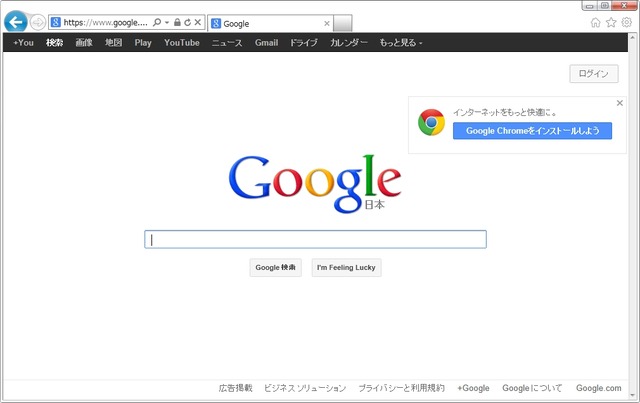Viewport: 640px width, 403px height.
Task: Open Google.com footer link
Action: (x=599, y=388)
